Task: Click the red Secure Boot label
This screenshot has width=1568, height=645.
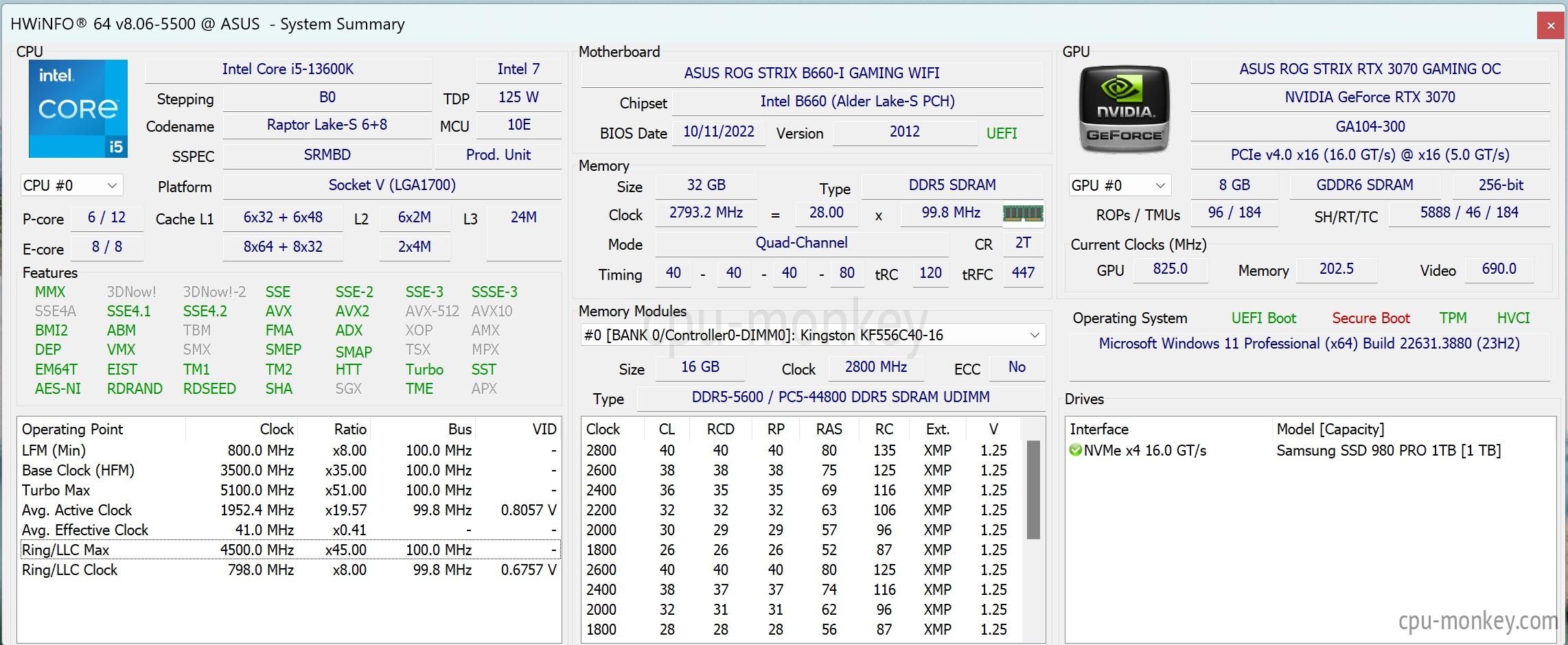Action: [1371, 318]
